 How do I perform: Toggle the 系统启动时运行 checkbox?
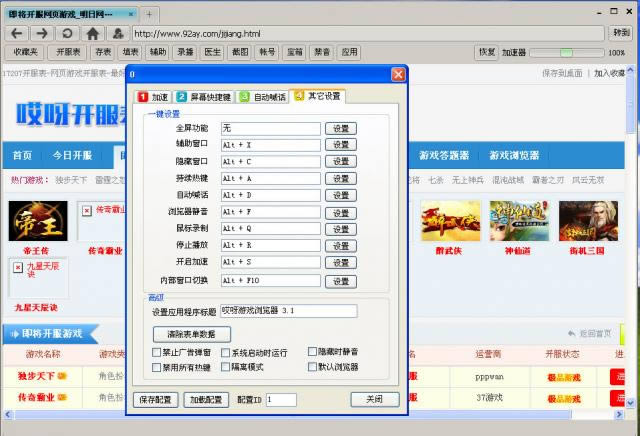[224, 353]
